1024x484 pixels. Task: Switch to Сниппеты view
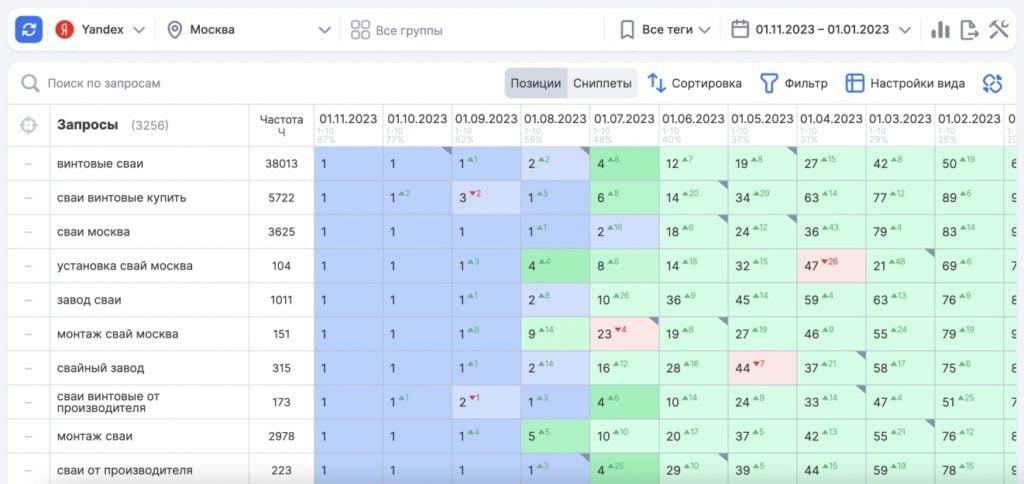pyautogui.click(x=602, y=83)
